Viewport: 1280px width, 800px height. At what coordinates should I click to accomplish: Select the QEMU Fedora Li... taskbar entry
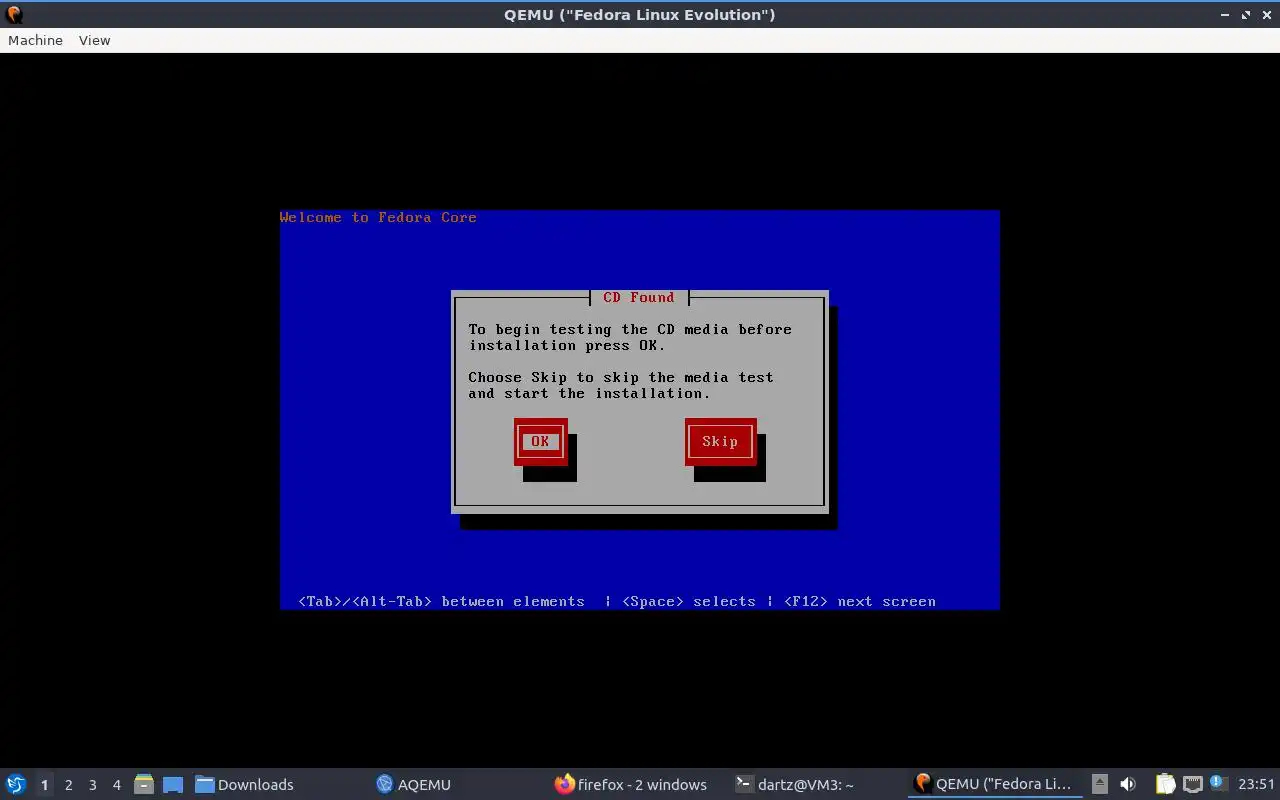[x=994, y=784]
